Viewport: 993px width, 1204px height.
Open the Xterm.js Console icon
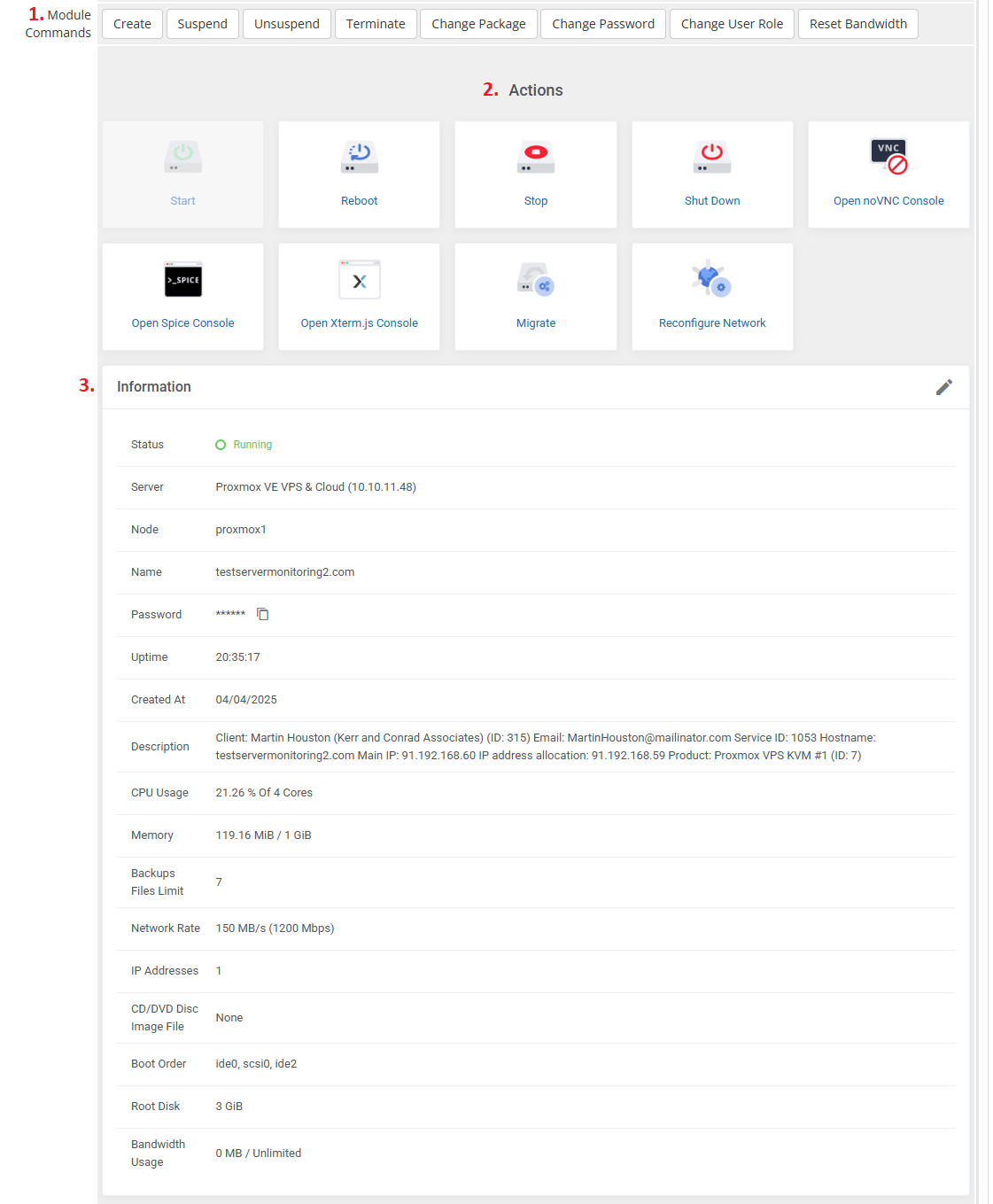(x=360, y=279)
